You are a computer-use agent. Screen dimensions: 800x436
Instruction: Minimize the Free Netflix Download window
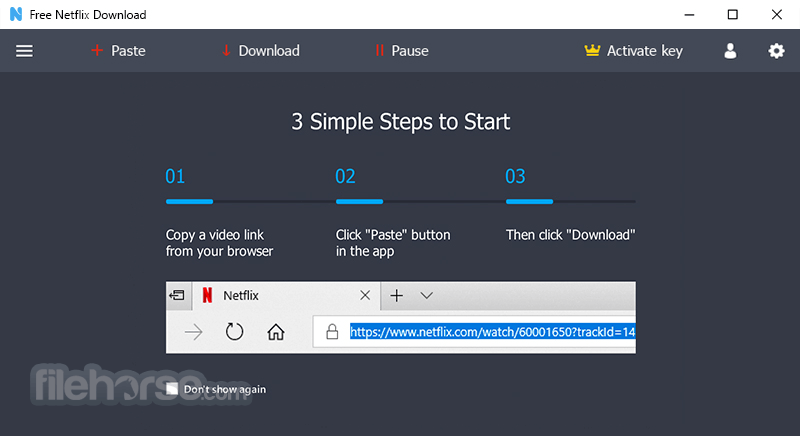pos(689,15)
